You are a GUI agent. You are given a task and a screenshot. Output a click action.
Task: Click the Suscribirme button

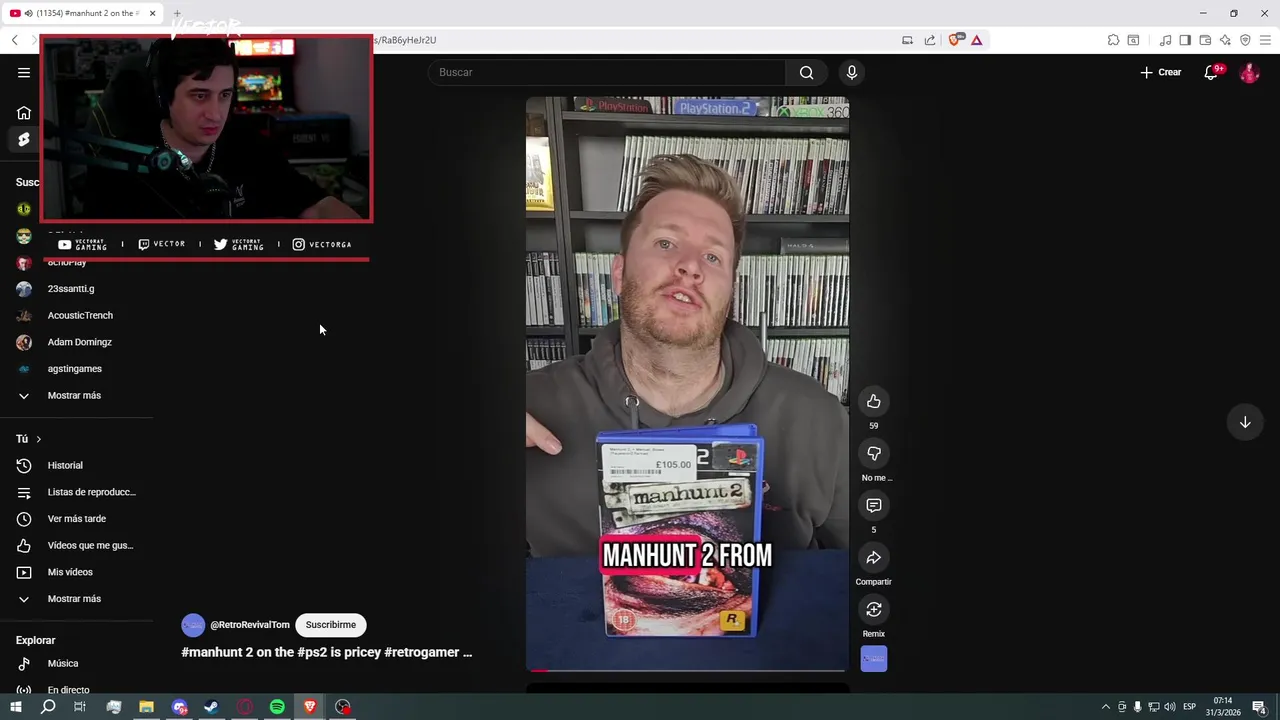pos(331,625)
